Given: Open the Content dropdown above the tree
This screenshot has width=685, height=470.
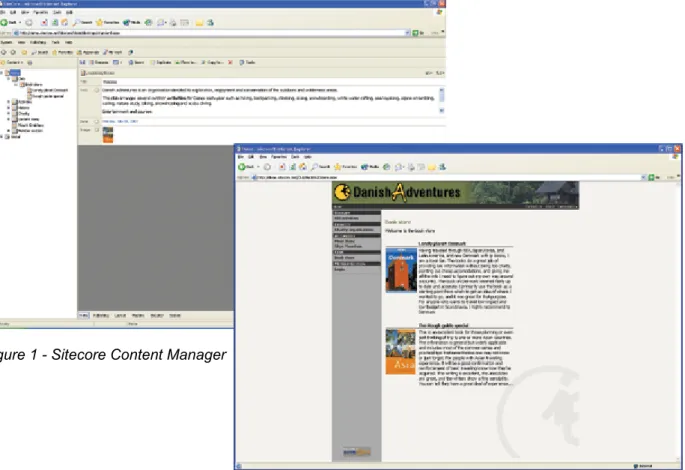Looking at the screenshot, I should tap(12, 62).
